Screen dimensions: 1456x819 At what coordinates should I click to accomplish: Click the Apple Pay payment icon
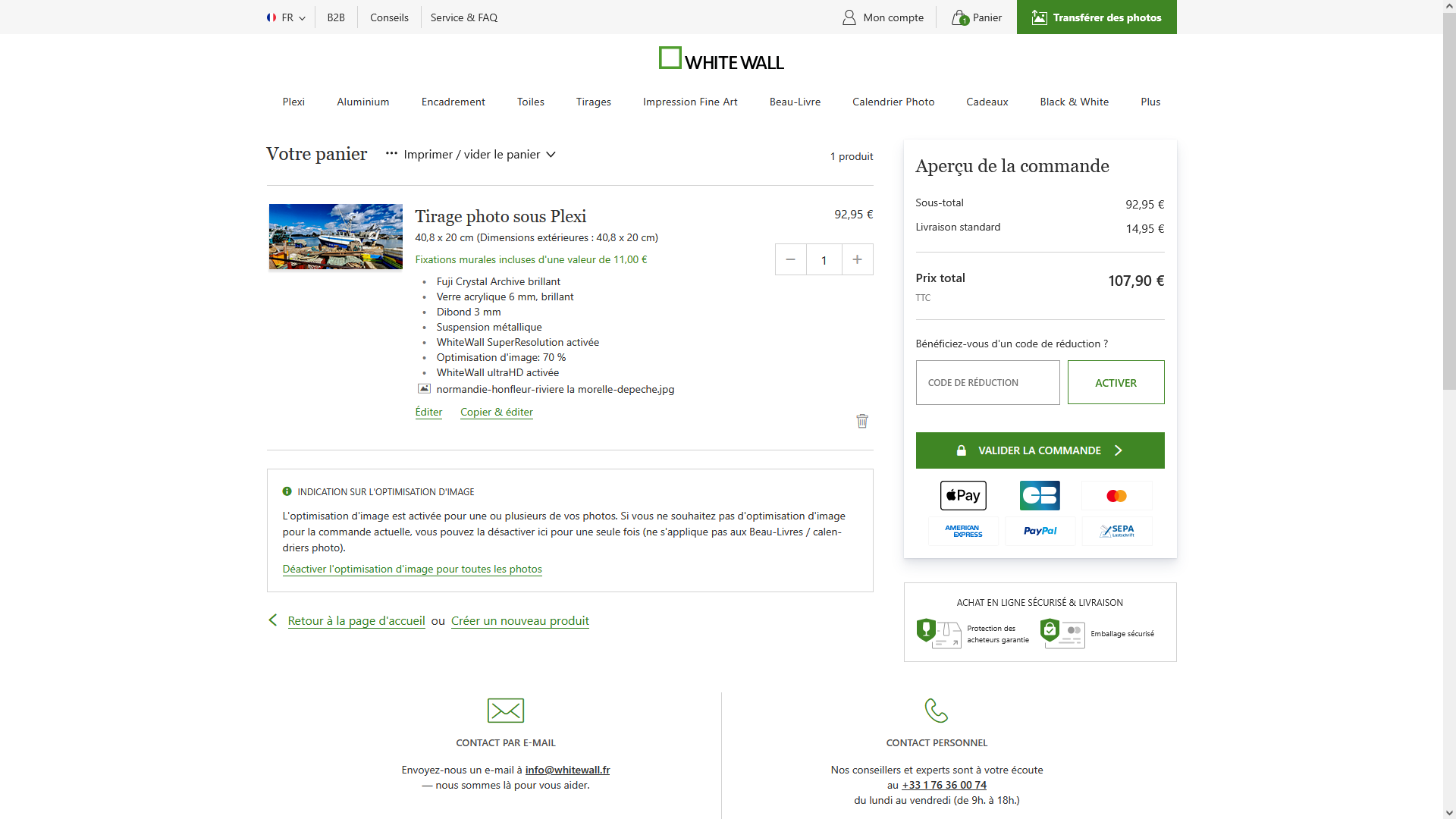(x=963, y=496)
